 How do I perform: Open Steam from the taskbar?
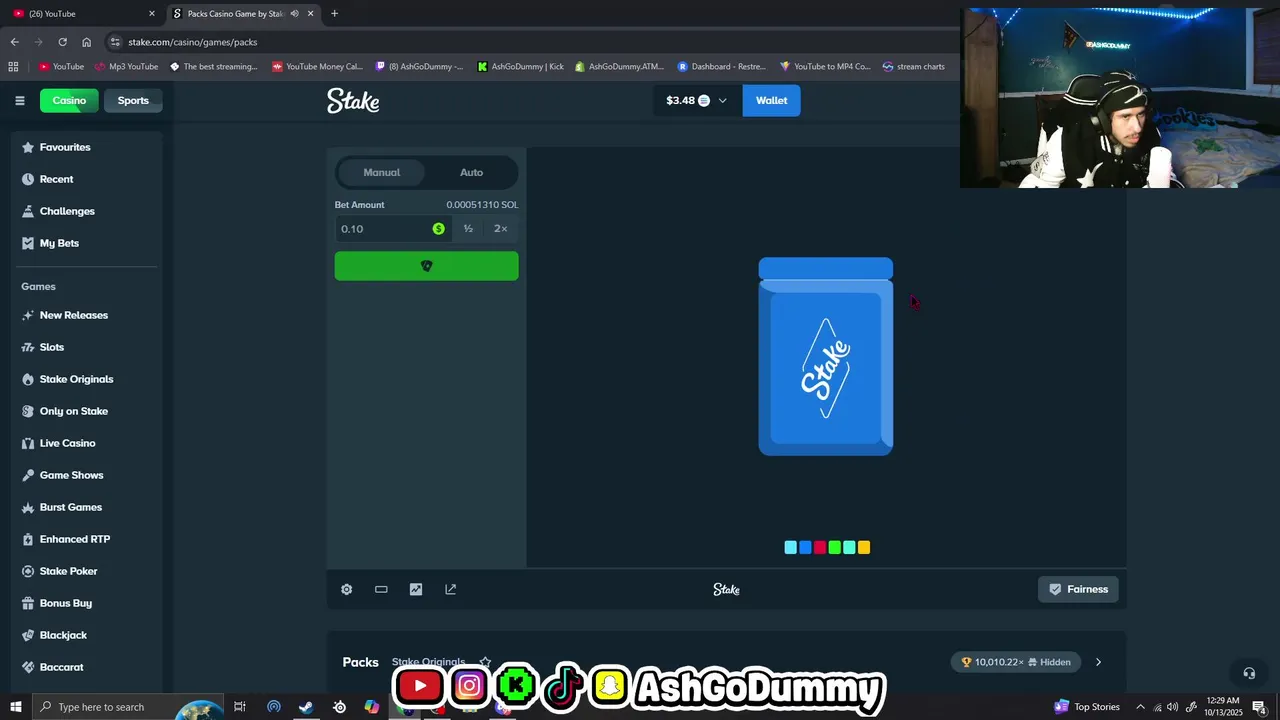[x=306, y=707]
